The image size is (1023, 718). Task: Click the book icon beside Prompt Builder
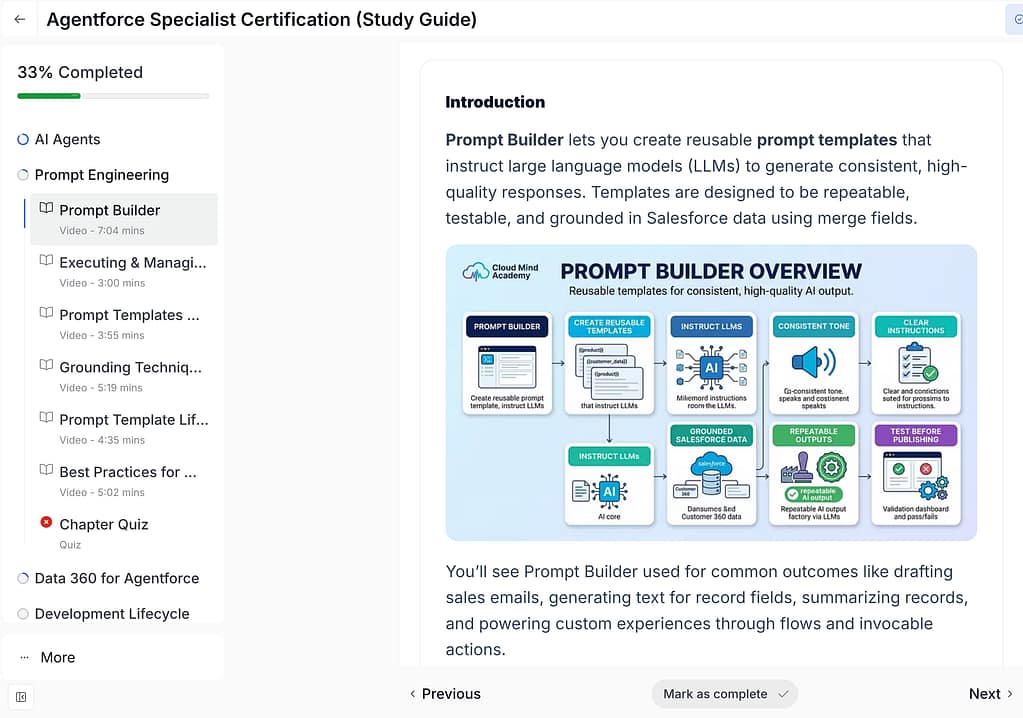46,208
